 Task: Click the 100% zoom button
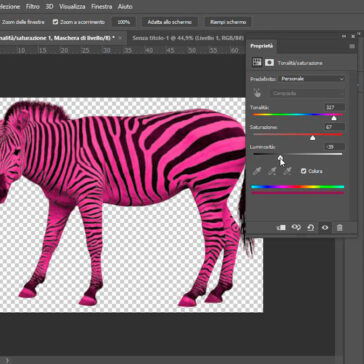click(124, 22)
